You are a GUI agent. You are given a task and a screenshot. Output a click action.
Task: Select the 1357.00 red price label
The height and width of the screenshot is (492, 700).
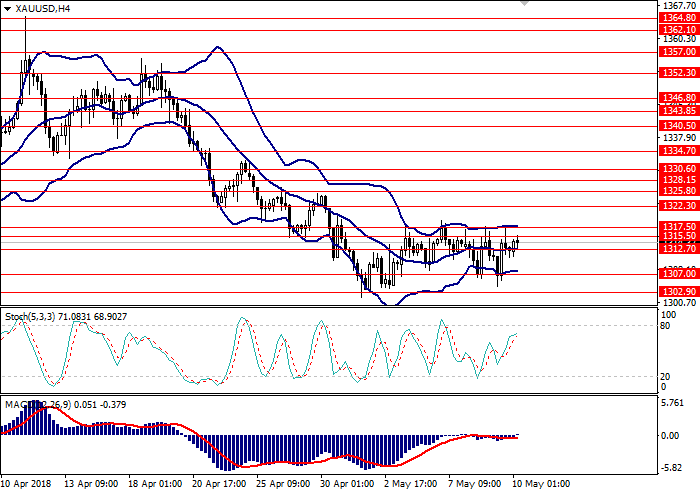(x=678, y=51)
